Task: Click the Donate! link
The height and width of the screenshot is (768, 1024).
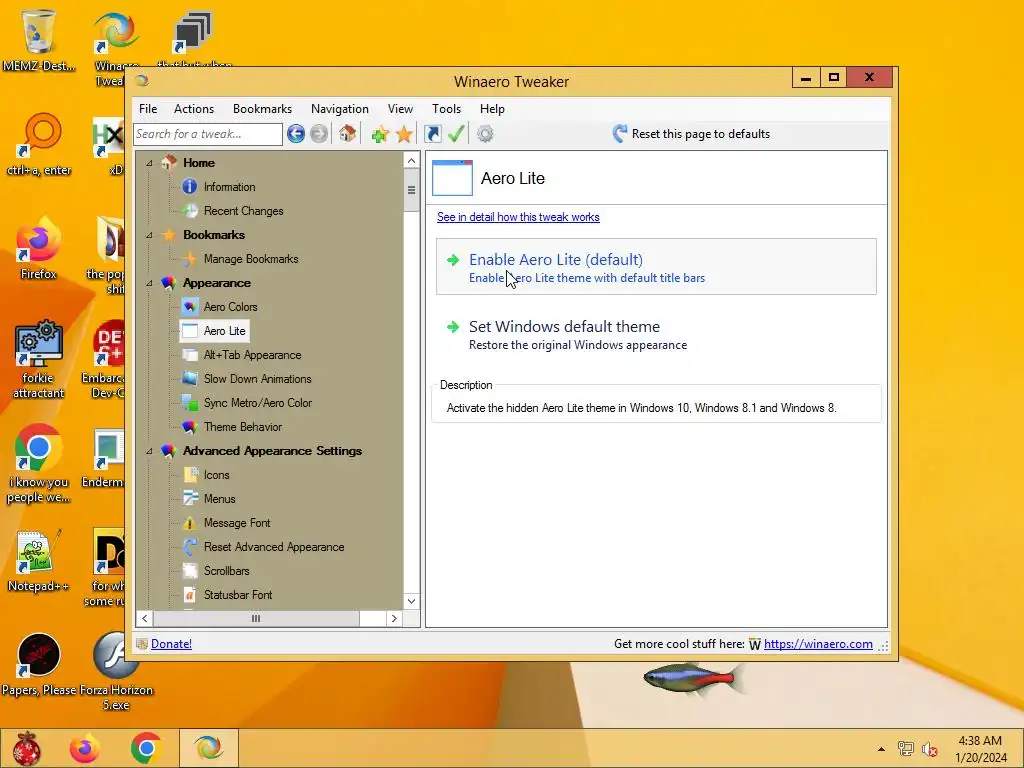Action: 171,644
